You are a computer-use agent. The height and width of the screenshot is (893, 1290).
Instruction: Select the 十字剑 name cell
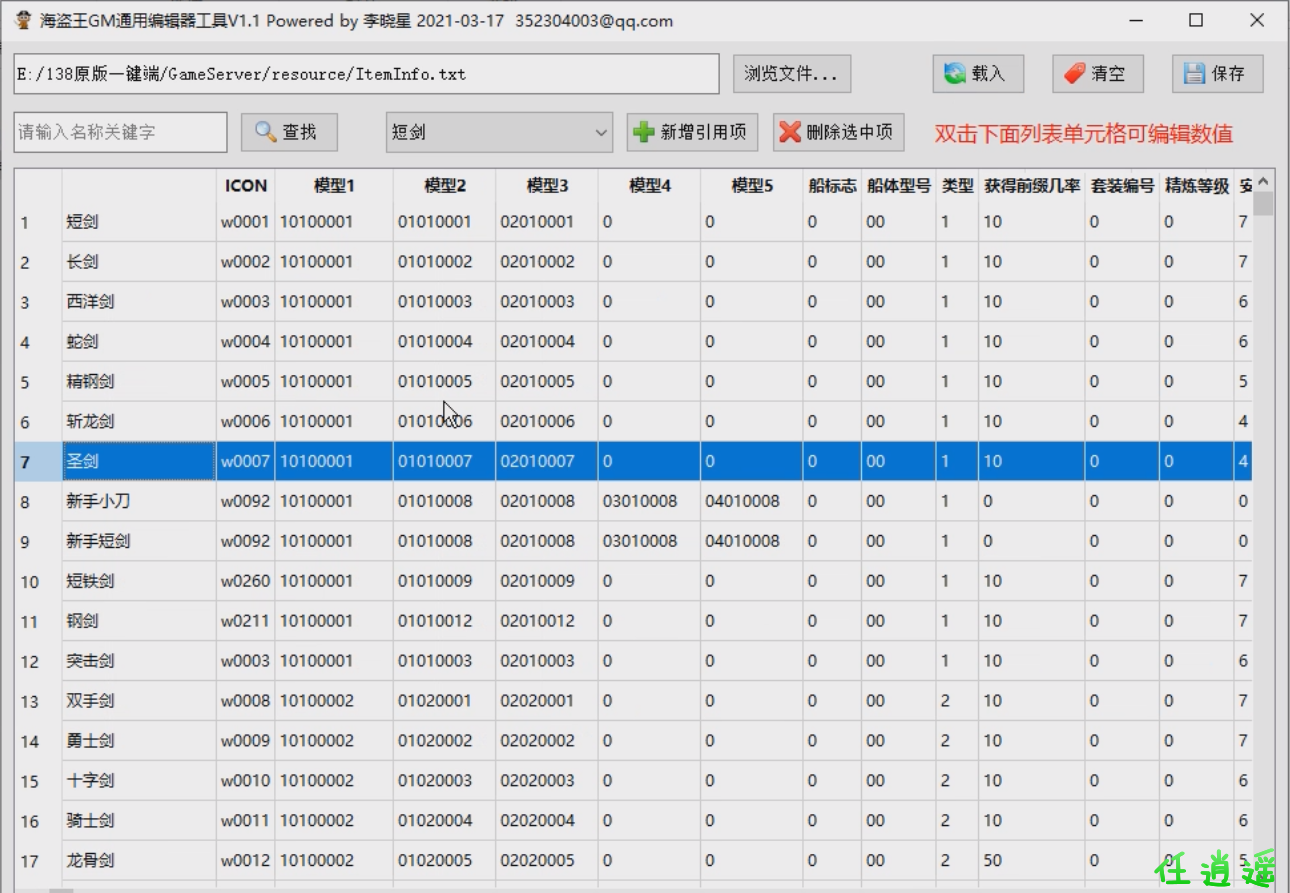pos(139,781)
